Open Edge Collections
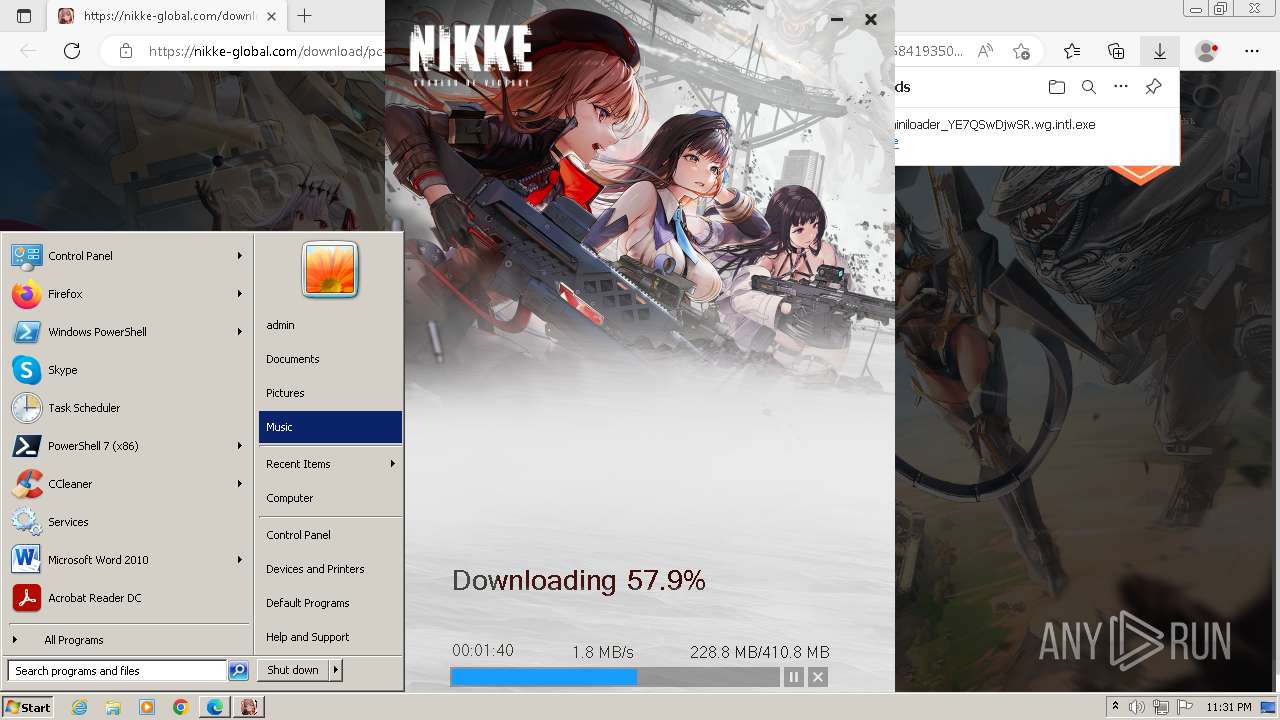The height and width of the screenshot is (720, 1280). (x=1116, y=51)
